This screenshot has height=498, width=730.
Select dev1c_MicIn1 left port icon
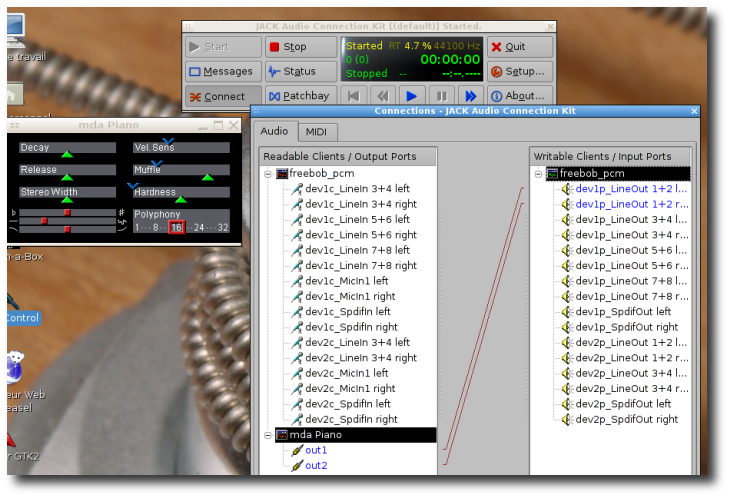[297, 281]
